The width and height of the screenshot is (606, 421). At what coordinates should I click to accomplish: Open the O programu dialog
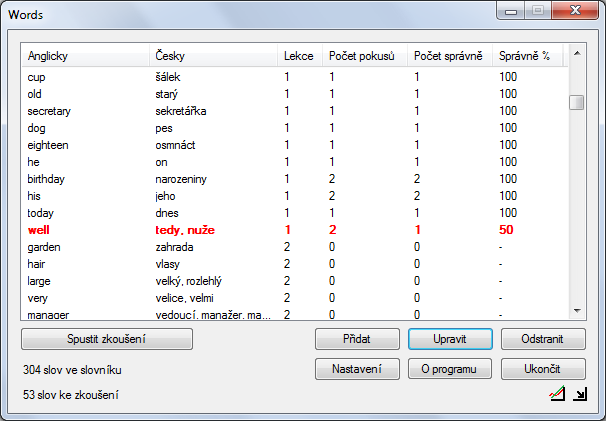(450, 369)
